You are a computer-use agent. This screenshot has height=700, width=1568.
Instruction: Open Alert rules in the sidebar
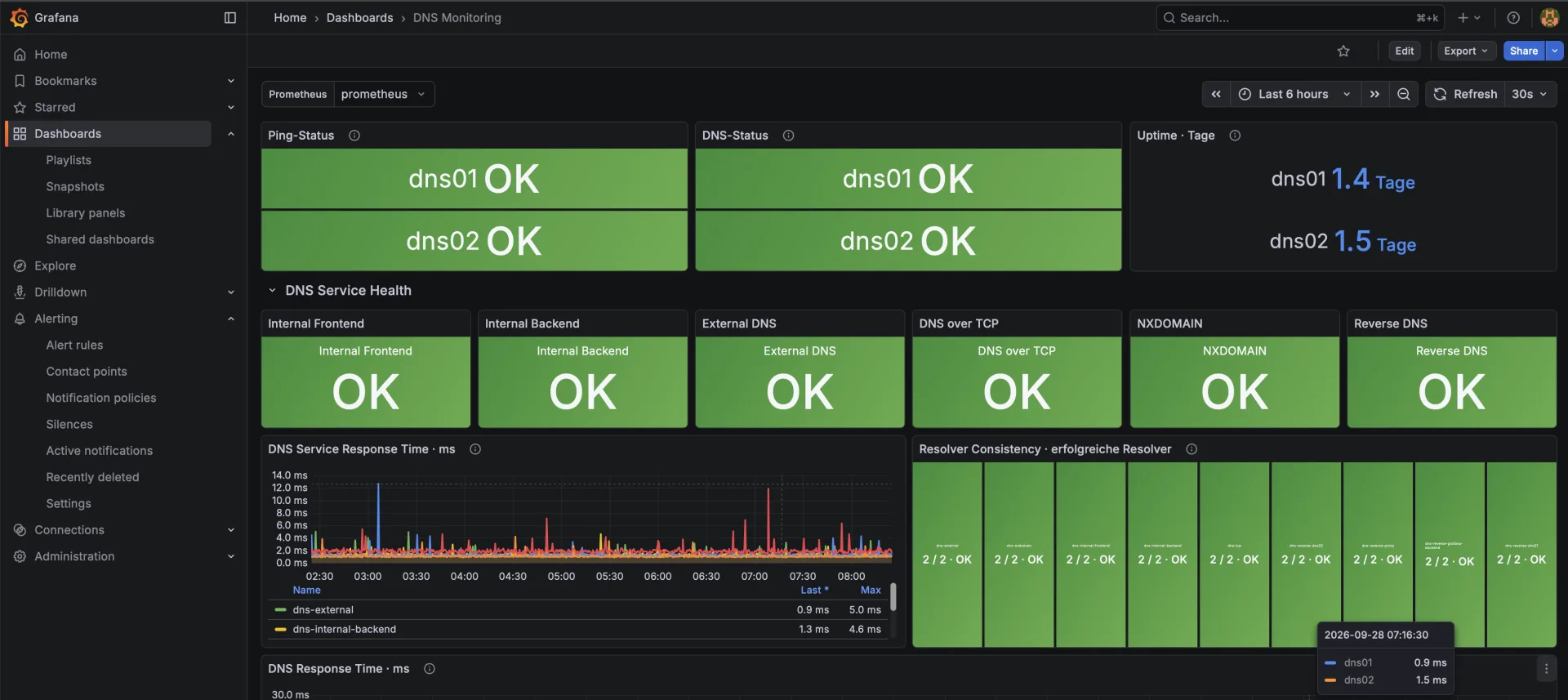coord(74,345)
